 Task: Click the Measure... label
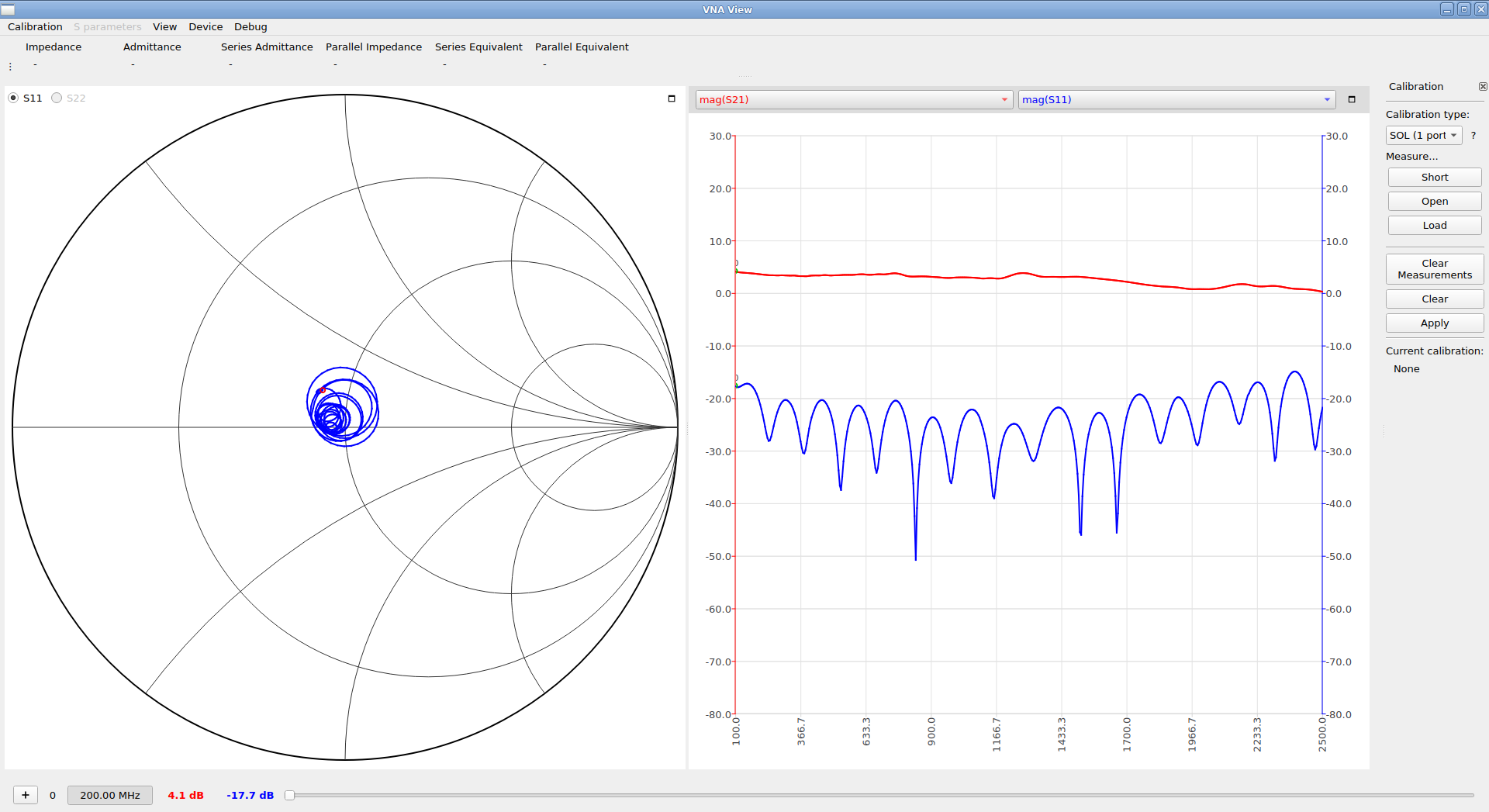click(x=1411, y=156)
